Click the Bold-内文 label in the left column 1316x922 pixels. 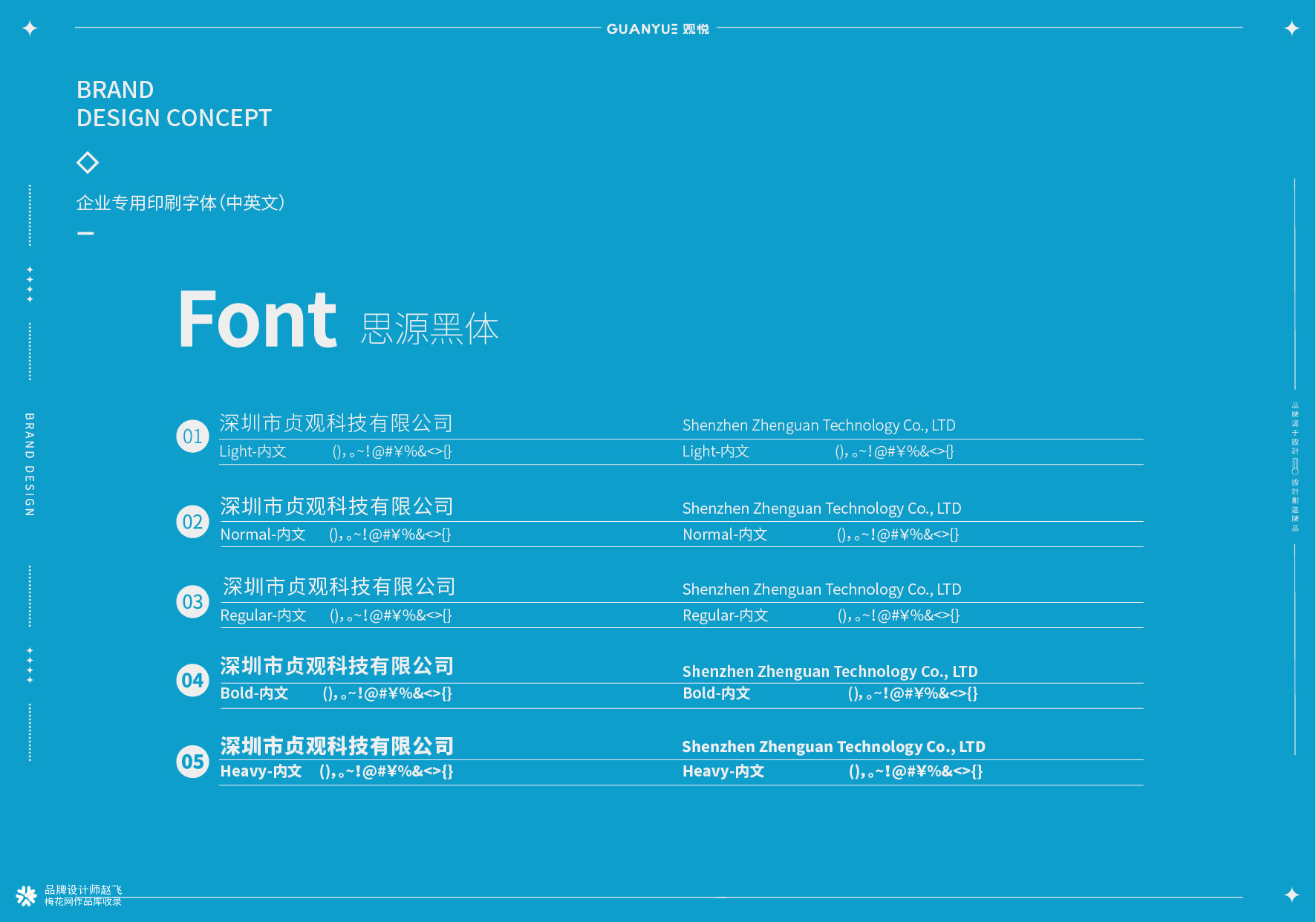[x=254, y=693]
